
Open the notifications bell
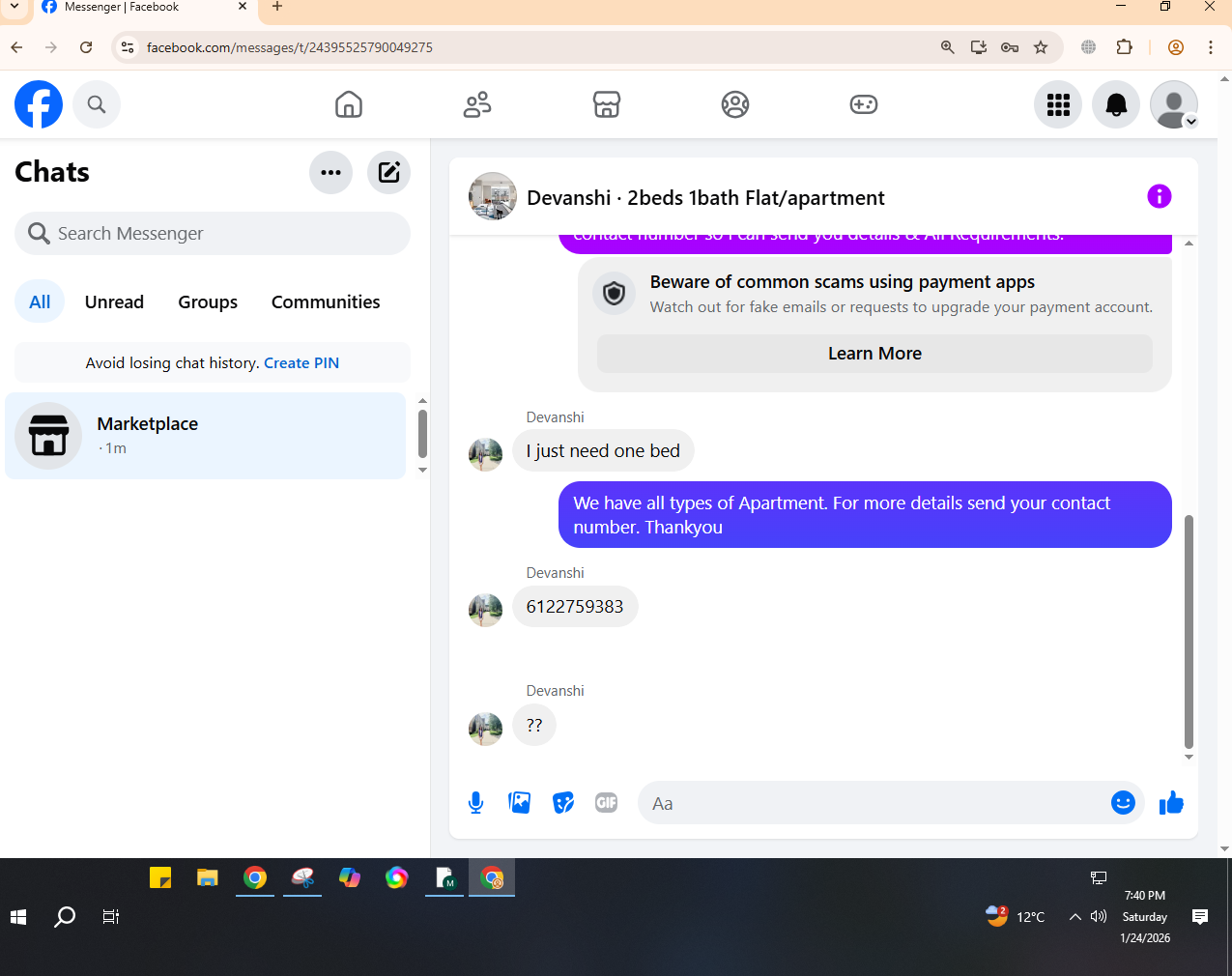[x=1116, y=104]
